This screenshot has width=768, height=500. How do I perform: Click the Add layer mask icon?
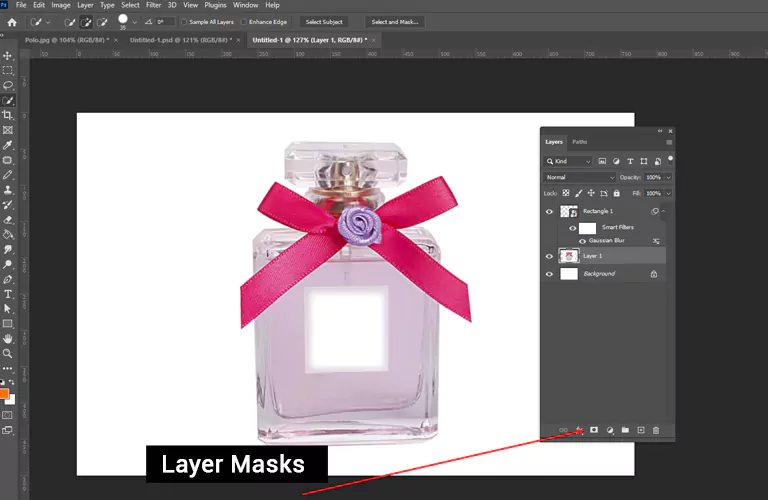[x=594, y=430]
